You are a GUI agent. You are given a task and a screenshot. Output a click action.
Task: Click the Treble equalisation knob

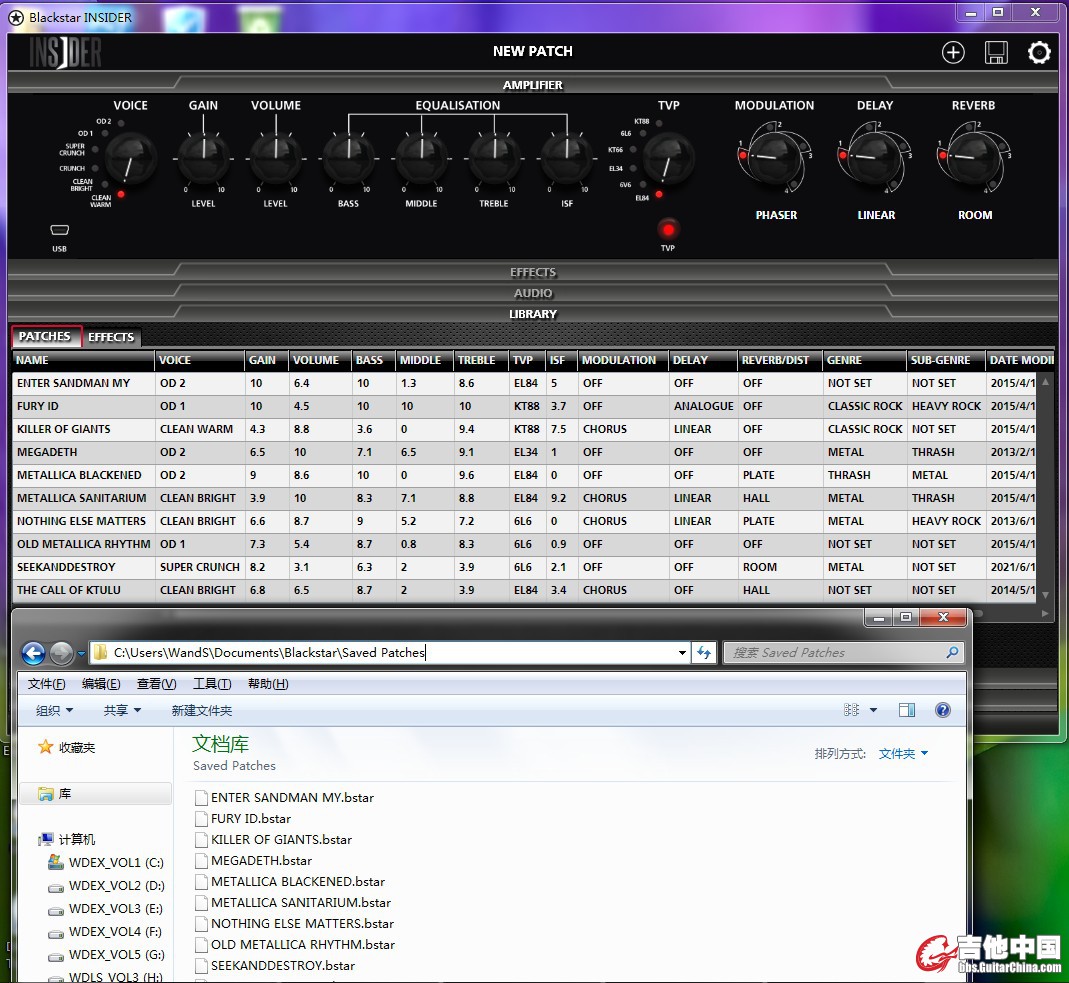pos(494,157)
